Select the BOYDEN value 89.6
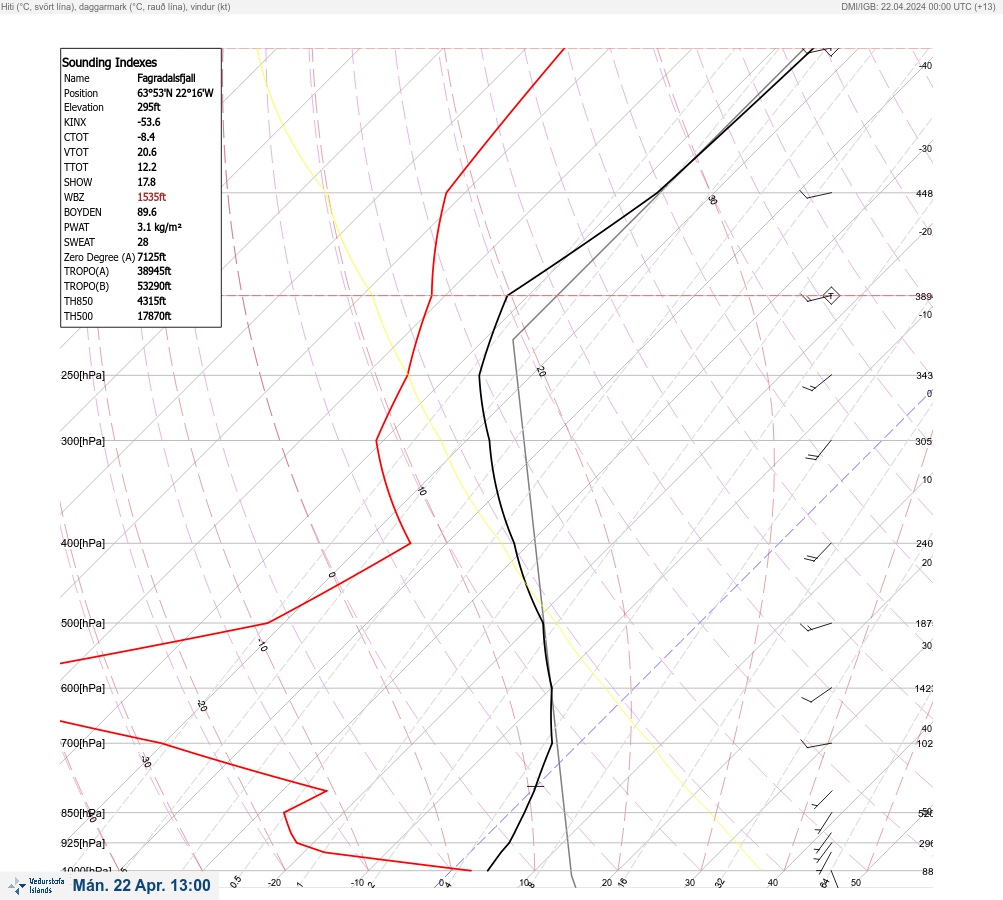 point(146,212)
